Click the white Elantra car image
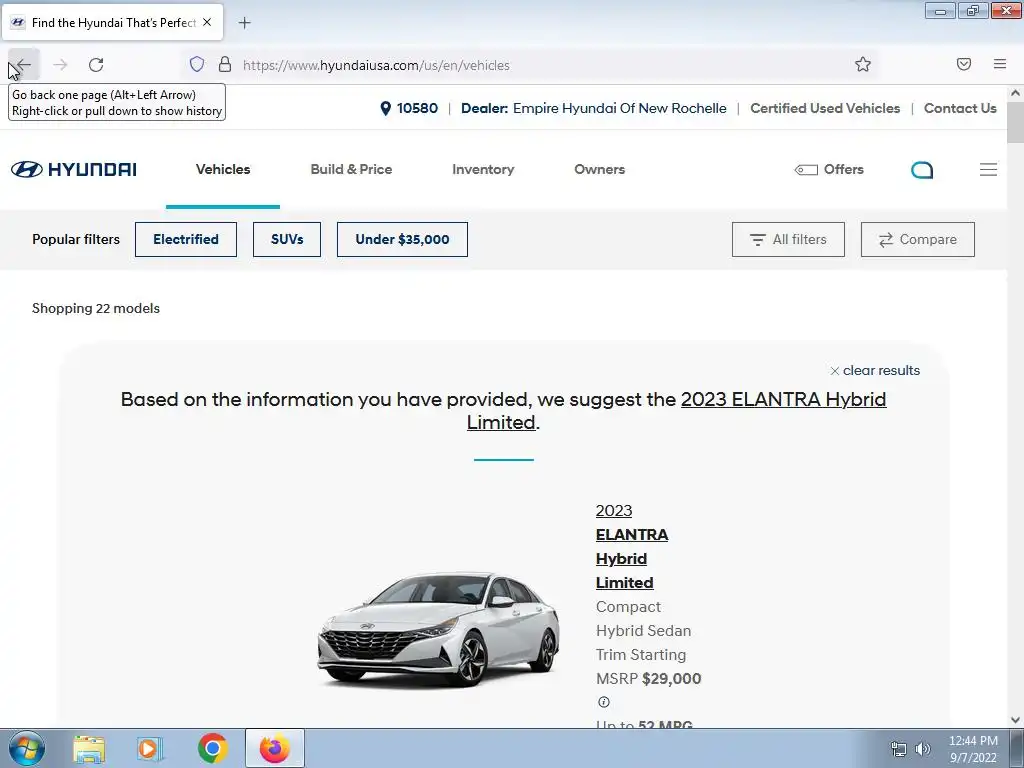This screenshot has height=768, width=1024. 438,630
